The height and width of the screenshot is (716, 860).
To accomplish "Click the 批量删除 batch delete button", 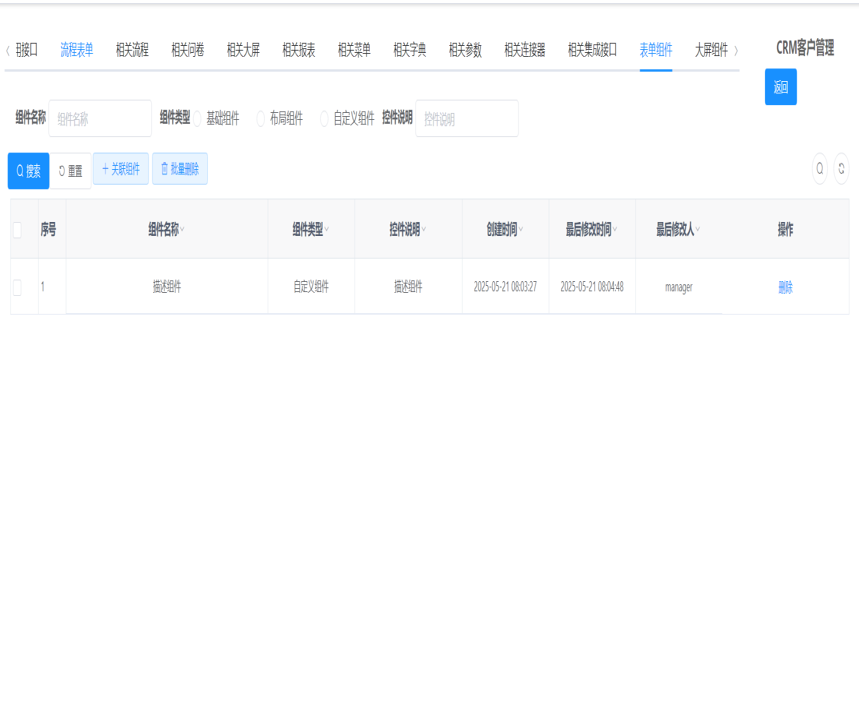I will (x=180, y=169).
